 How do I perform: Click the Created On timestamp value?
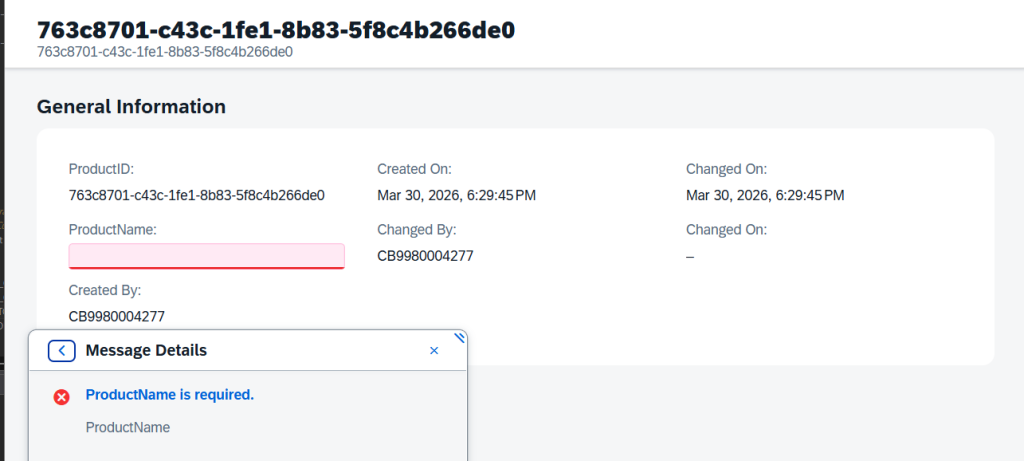[456, 195]
